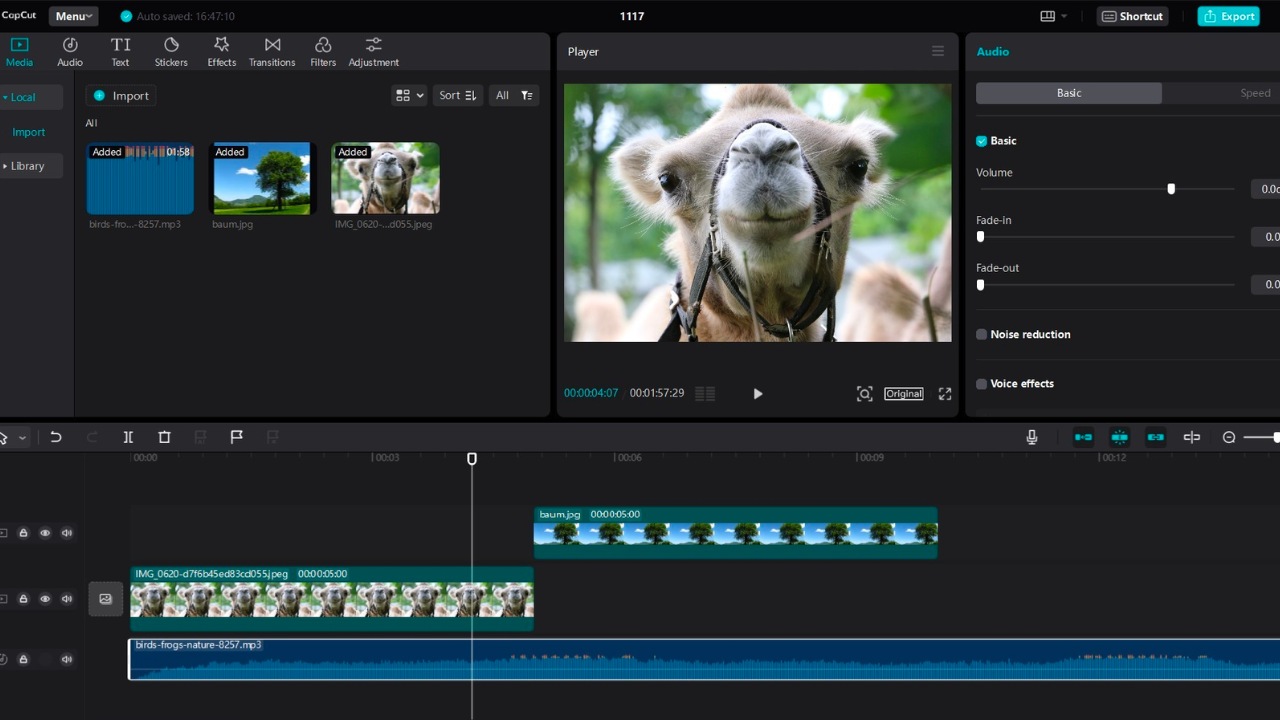This screenshot has width=1280, height=720.
Task: Click the Import link in sidebar
Action: (28, 132)
